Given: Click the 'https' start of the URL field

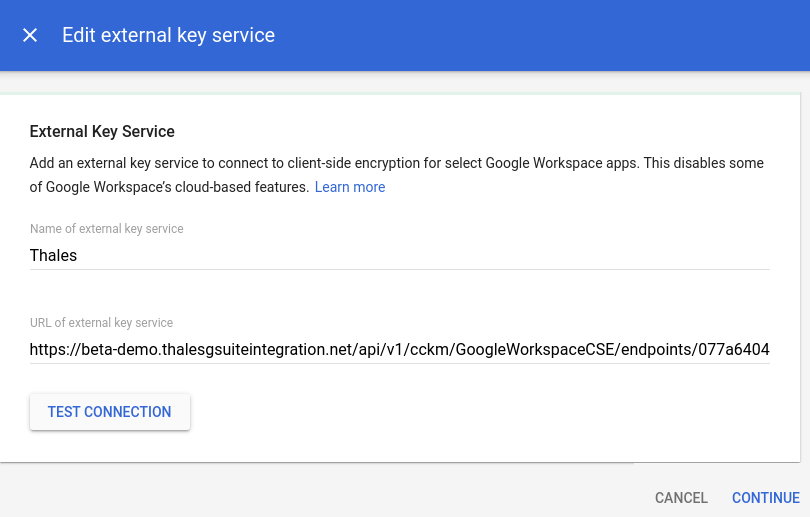Looking at the screenshot, I should coord(48,349).
